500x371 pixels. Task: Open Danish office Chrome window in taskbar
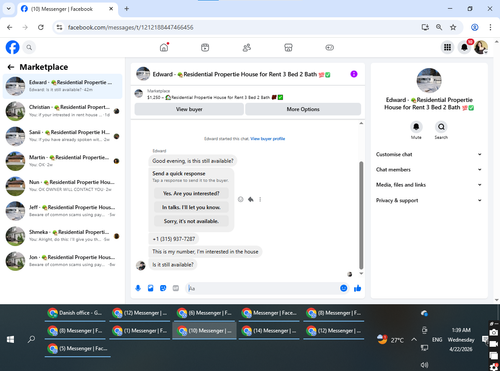pyautogui.click(x=75, y=313)
